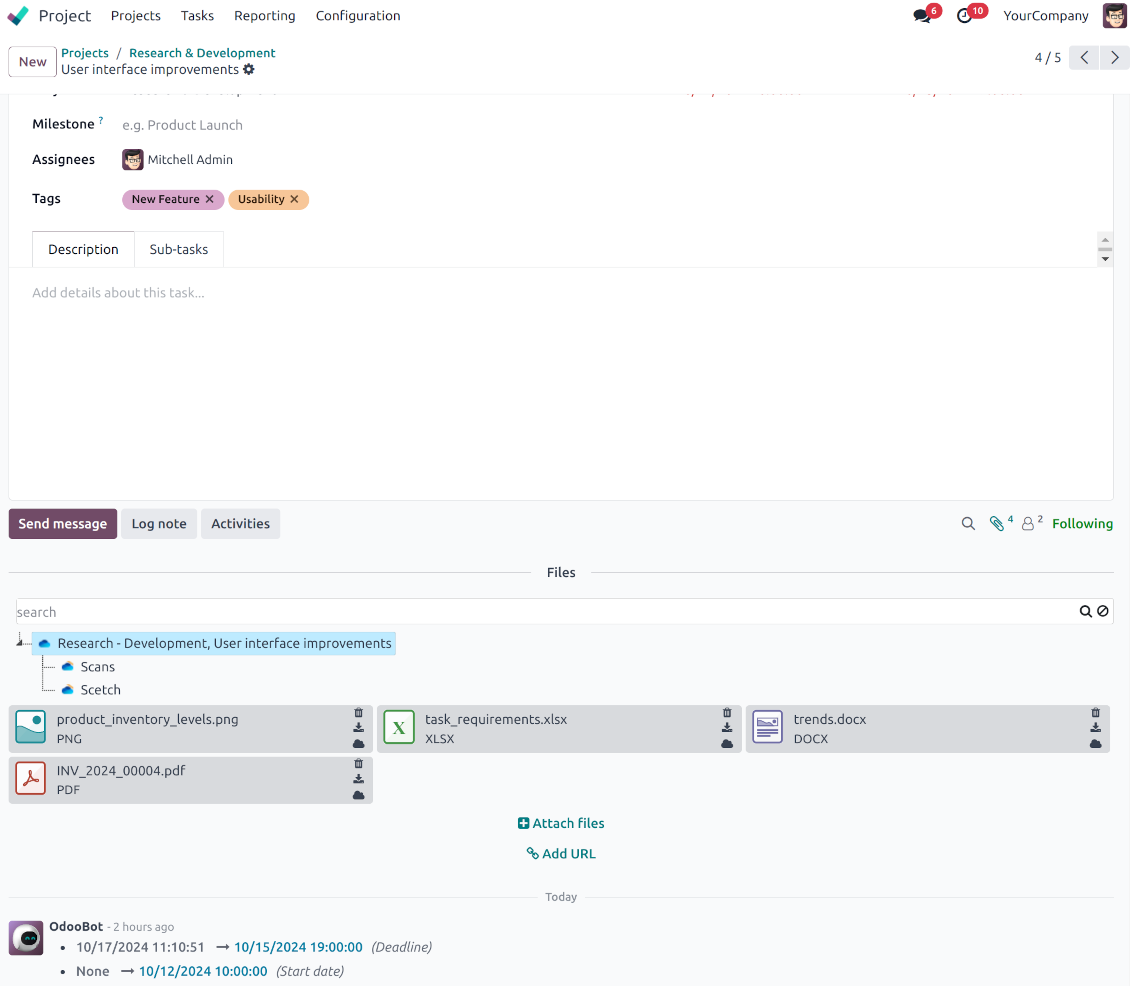This screenshot has width=1130, height=986.
Task: Click cloud icon for task_requirements.xlsx
Action: [x=726, y=744]
